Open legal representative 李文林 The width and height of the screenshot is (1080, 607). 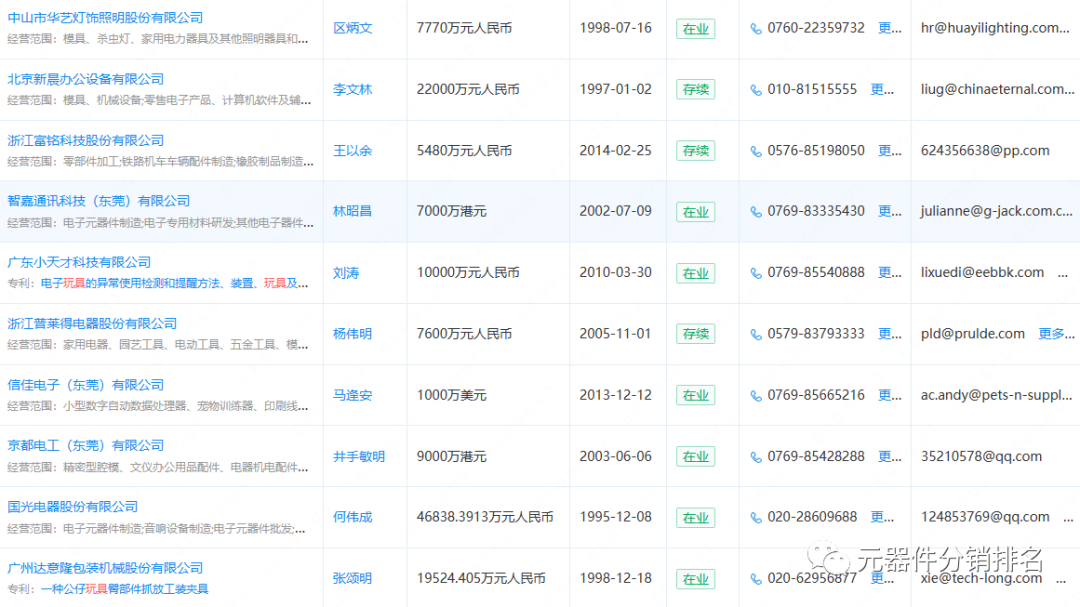tap(353, 90)
